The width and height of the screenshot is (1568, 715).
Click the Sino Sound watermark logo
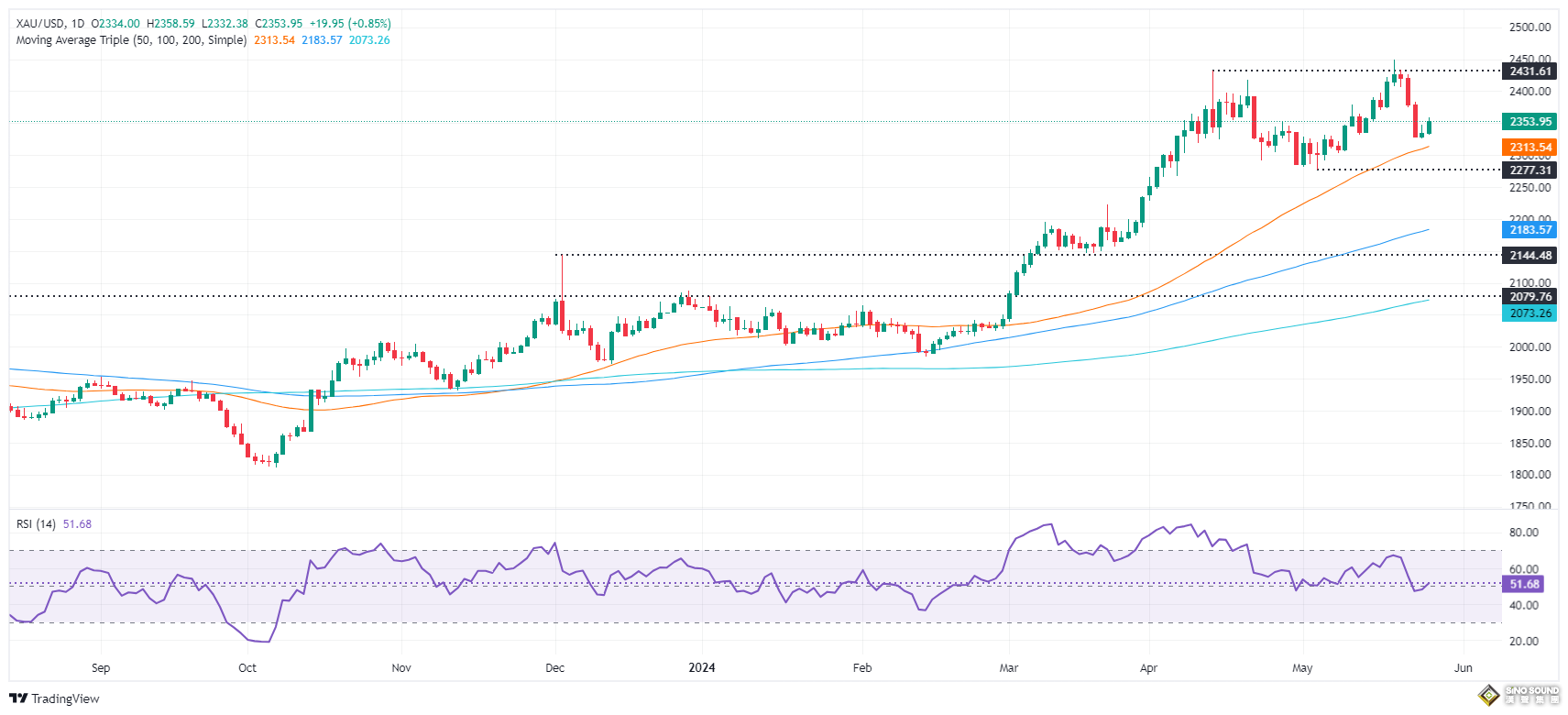point(1522,695)
